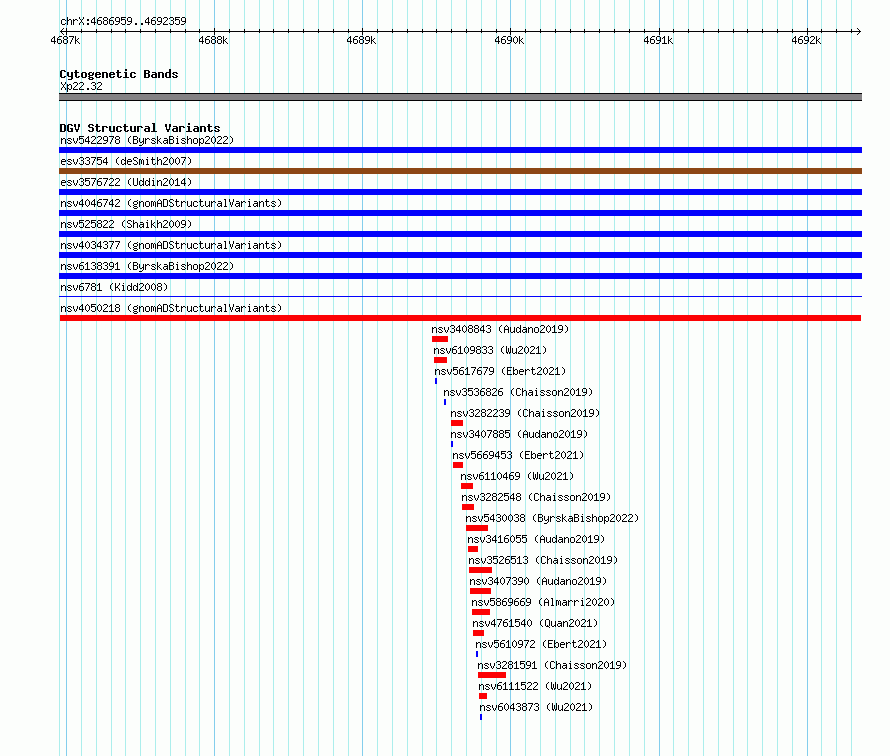Click the red feature under nsv3408843
The image size is (890, 756).
[440, 339]
